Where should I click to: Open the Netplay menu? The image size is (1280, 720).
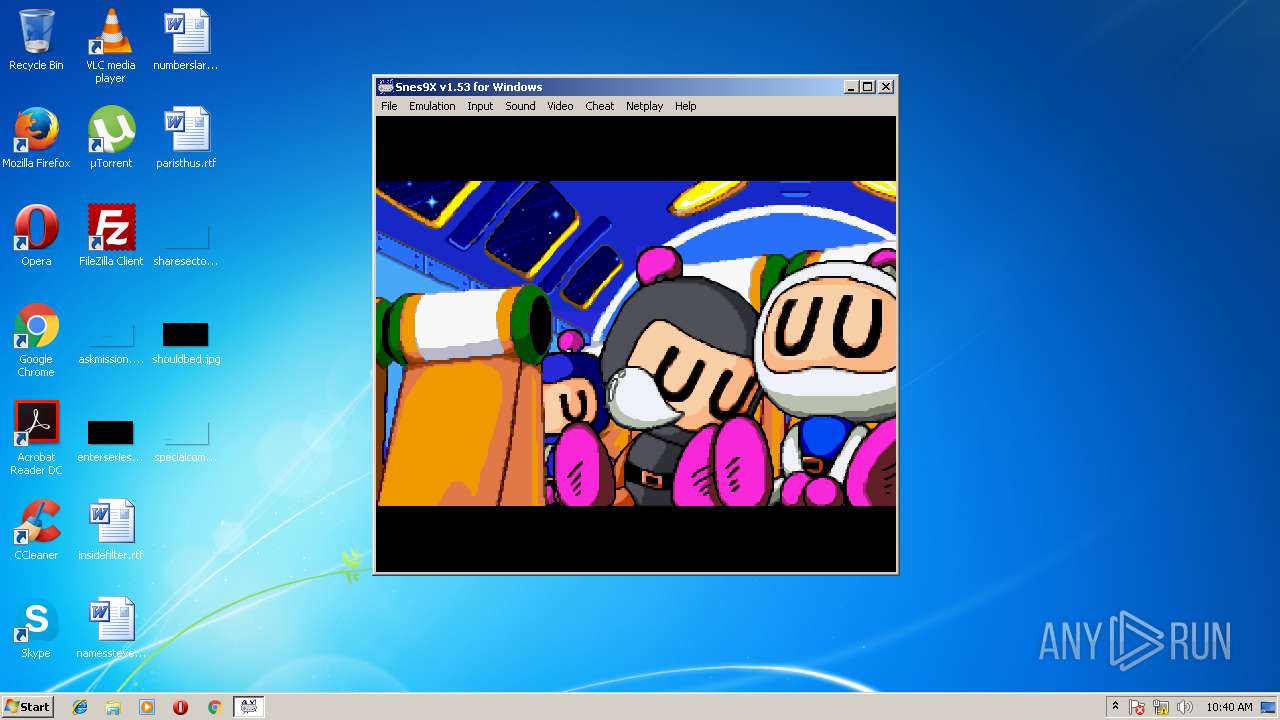pos(644,106)
